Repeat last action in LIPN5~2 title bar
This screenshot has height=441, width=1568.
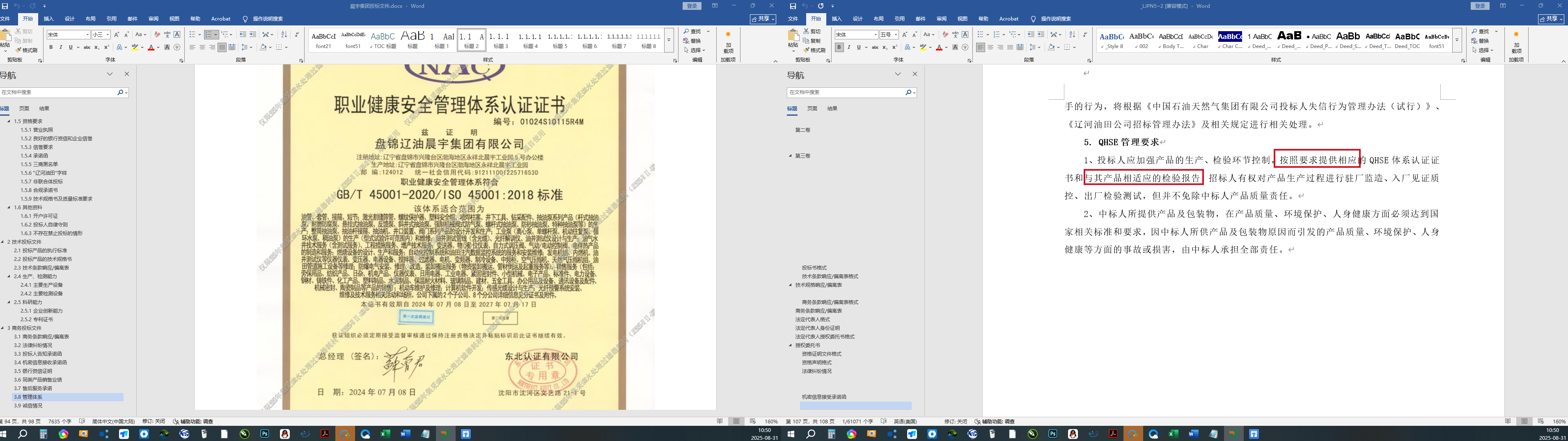[x=821, y=6]
